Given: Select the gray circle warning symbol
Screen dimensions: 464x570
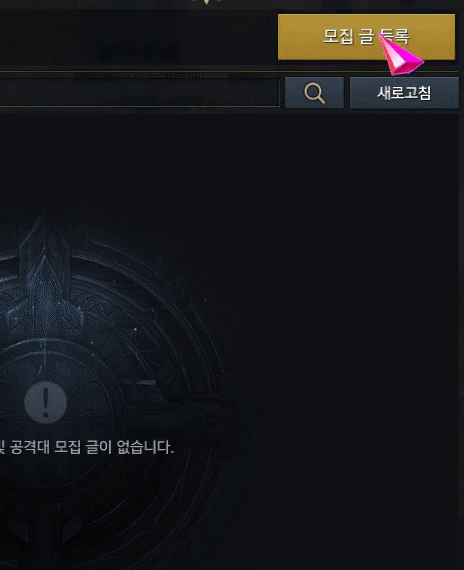Looking at the screenshot, I should 45,402.
